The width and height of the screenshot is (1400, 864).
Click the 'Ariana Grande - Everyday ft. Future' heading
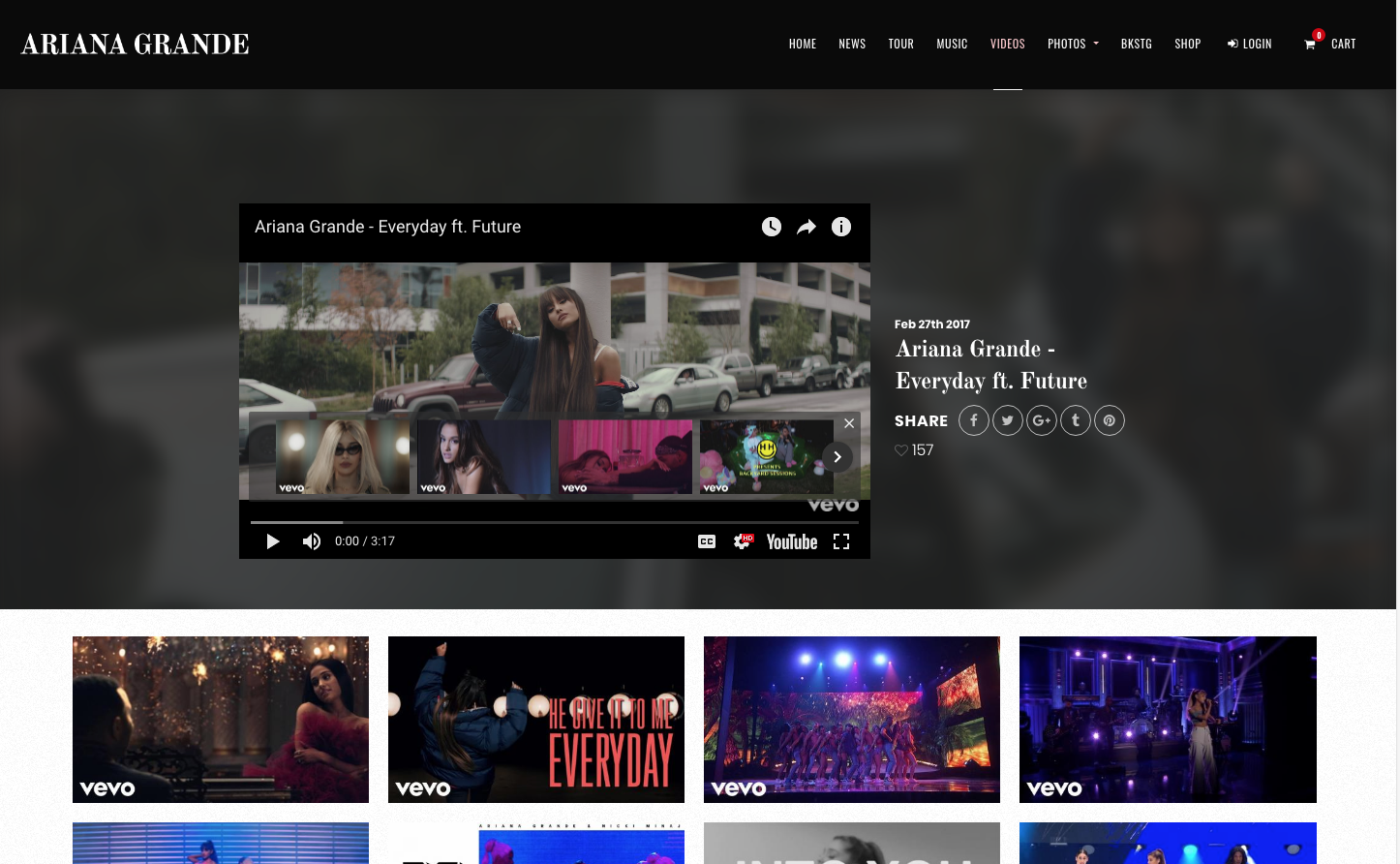coord(991,365)
